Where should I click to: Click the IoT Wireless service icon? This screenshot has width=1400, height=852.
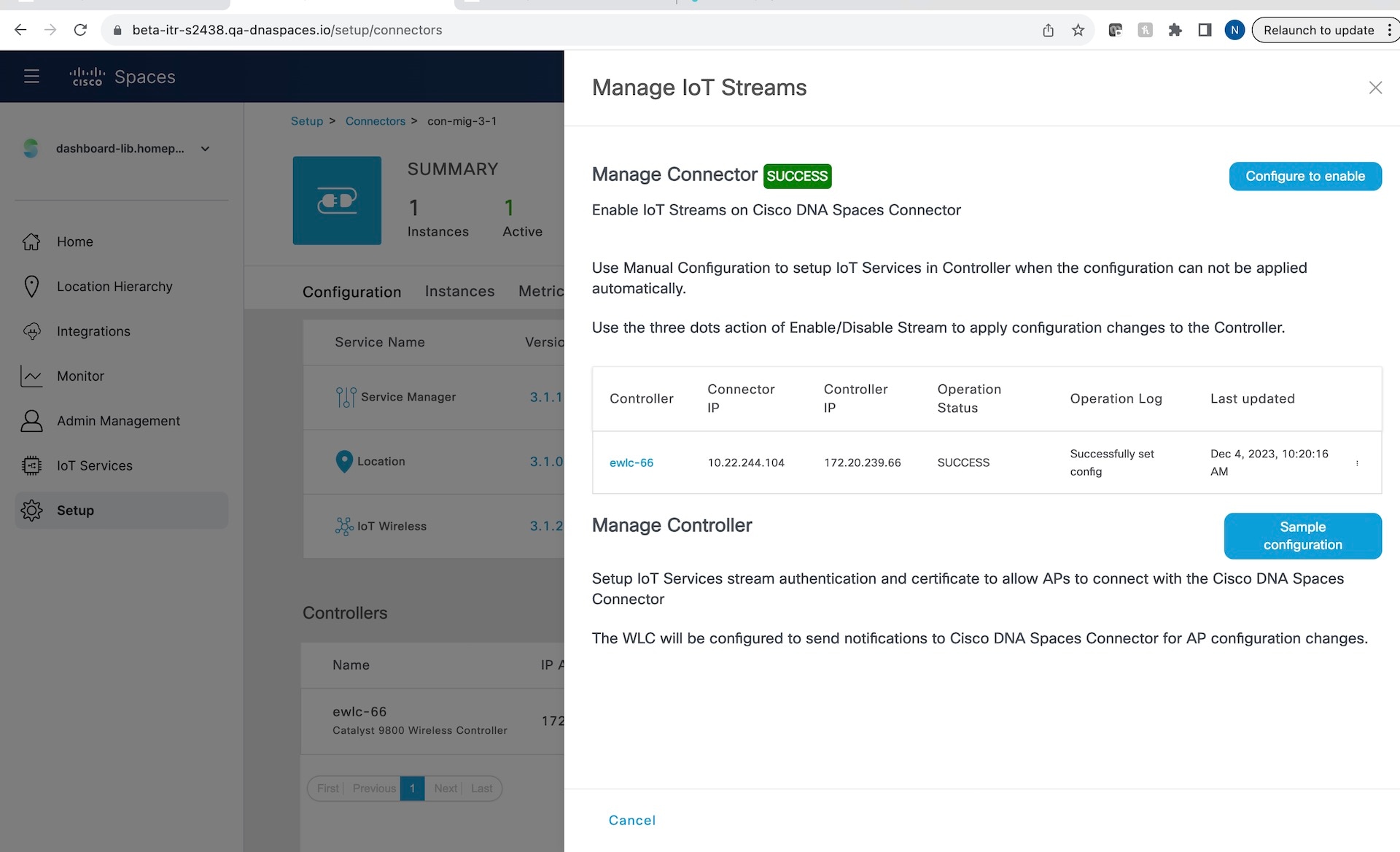pyautogui.click(x=344, y=526)
